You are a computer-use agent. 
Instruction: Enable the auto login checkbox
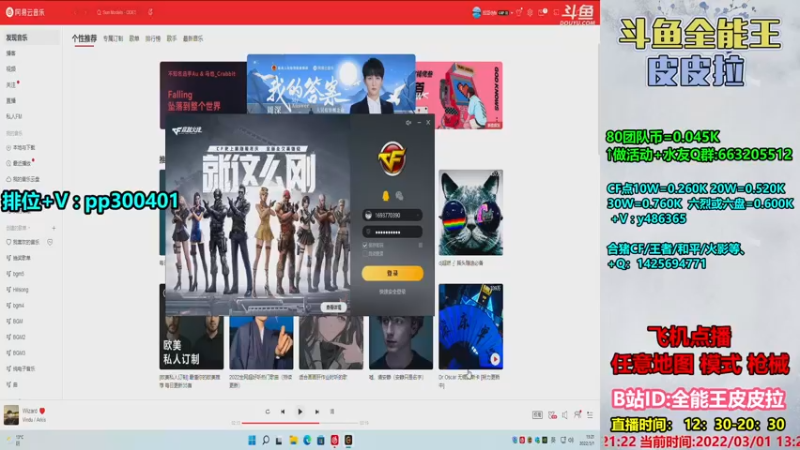(x=365, y=254)
